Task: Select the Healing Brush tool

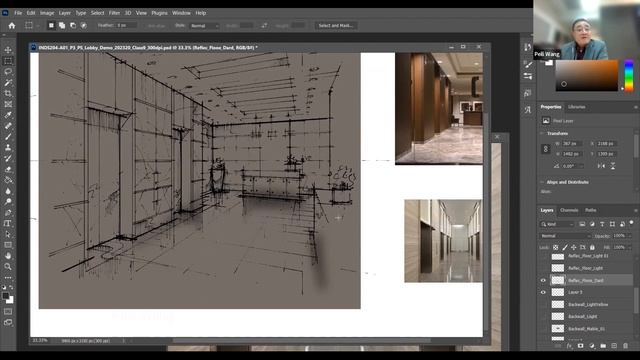Action: tap(8, 126)
